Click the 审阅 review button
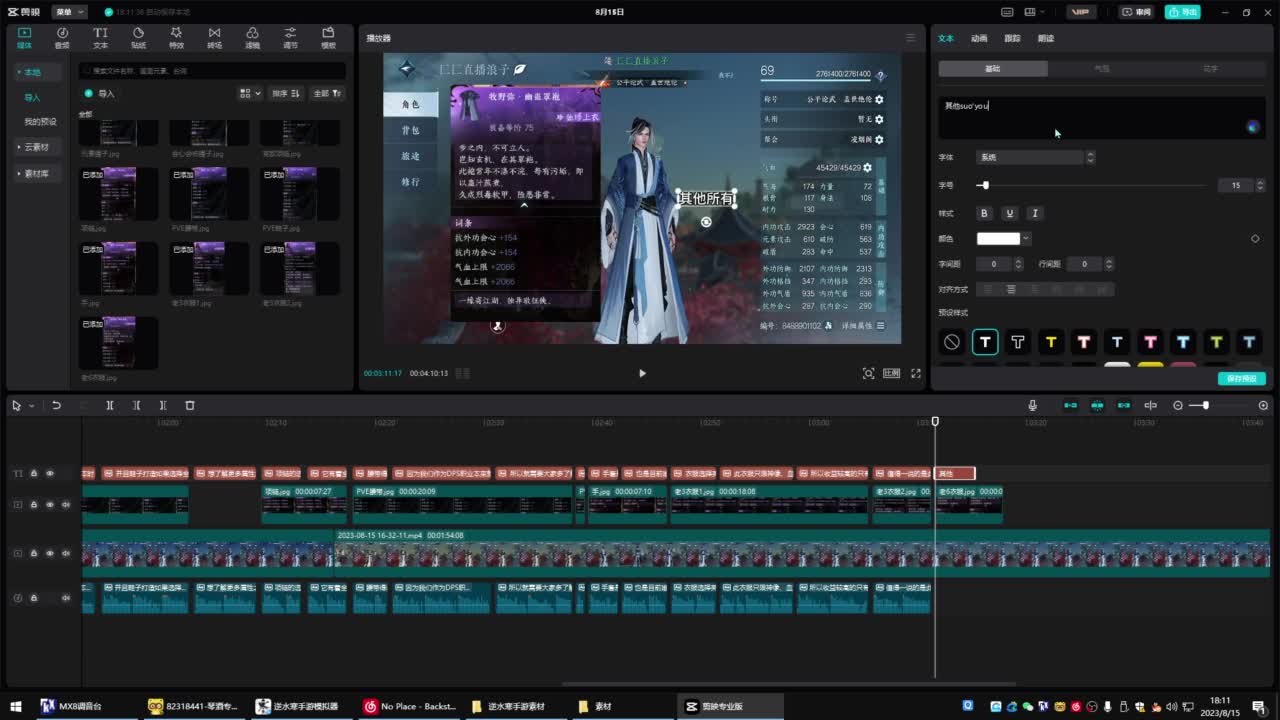The height and width of the screenshot is (720, 1280). click(x=1138, y=12)
